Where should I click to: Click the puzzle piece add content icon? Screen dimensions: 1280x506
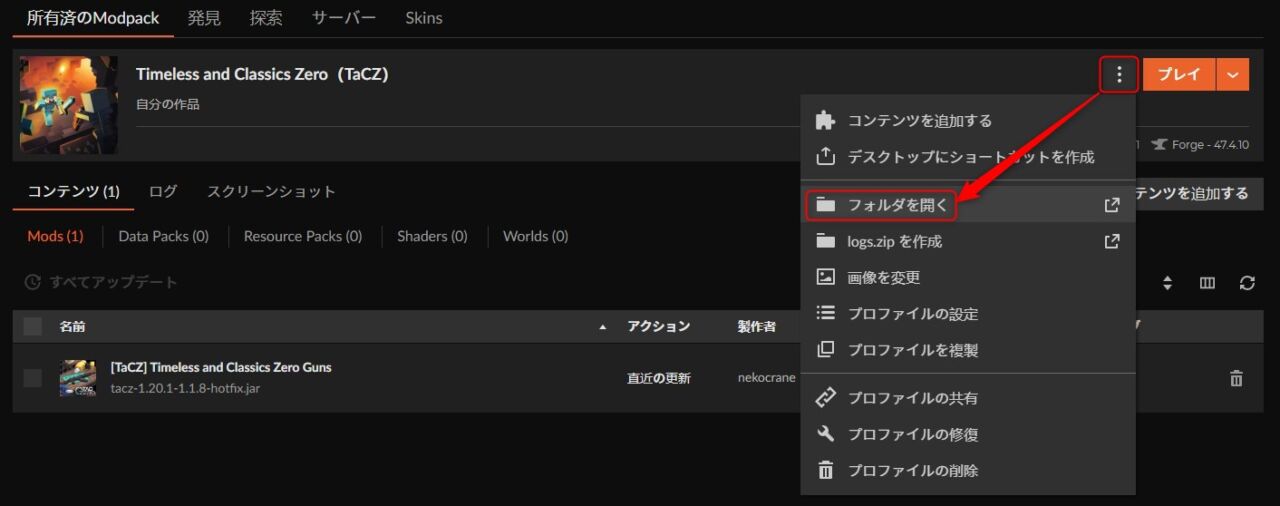tap(825, 121)
